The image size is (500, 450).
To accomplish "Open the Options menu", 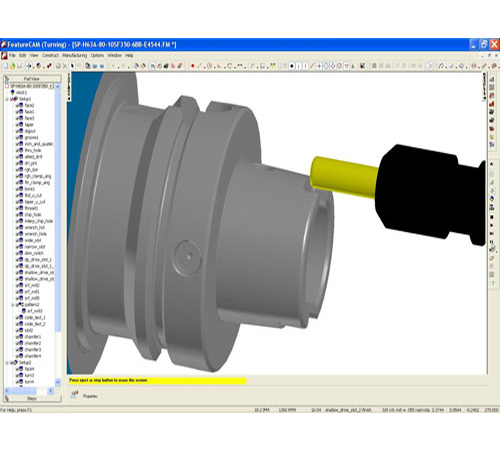I will [x=97, y=55].
